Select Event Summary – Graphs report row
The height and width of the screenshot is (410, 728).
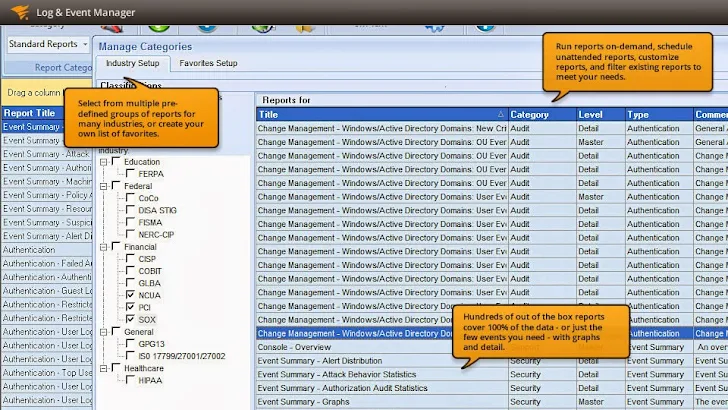(x=382, y=402)
